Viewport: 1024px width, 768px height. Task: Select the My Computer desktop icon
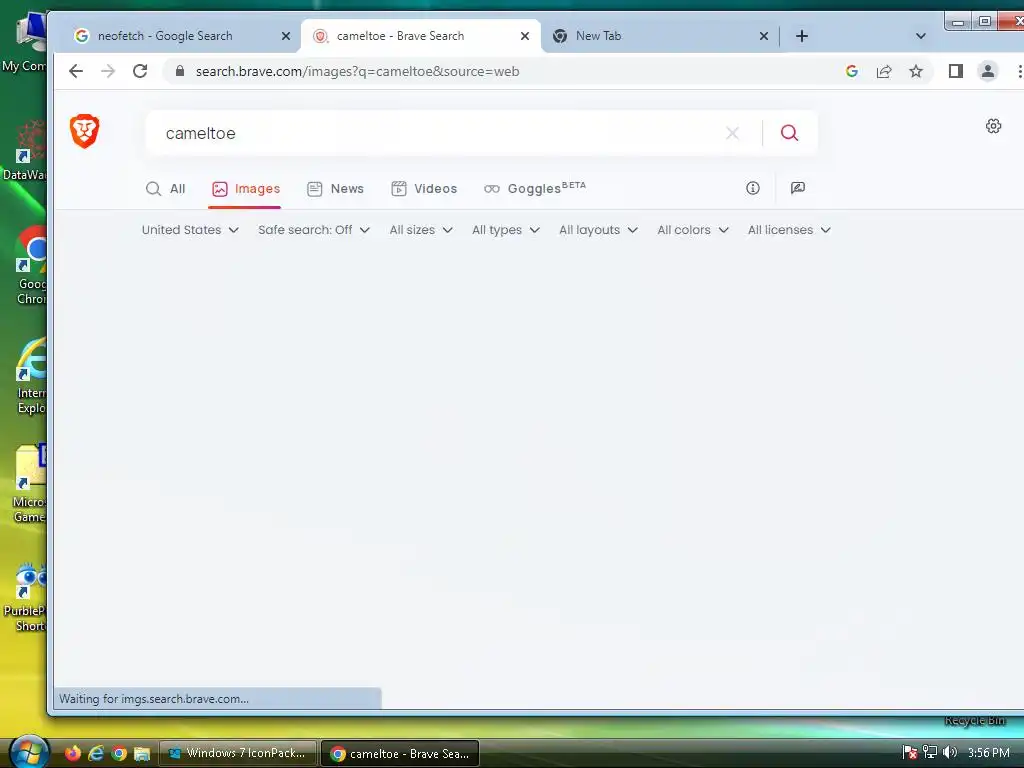25,40
